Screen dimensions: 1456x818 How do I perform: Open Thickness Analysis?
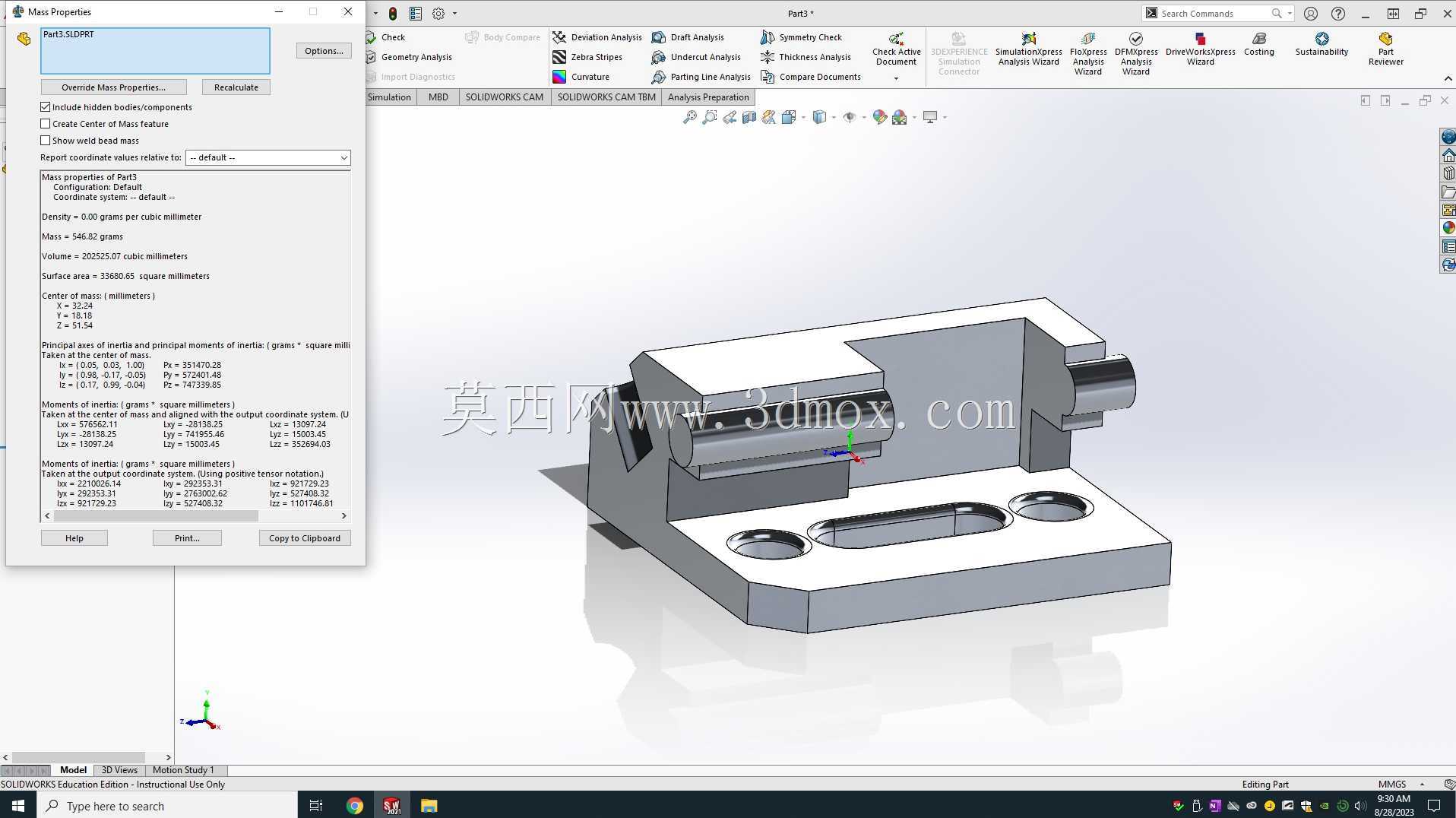pos(806,57)
